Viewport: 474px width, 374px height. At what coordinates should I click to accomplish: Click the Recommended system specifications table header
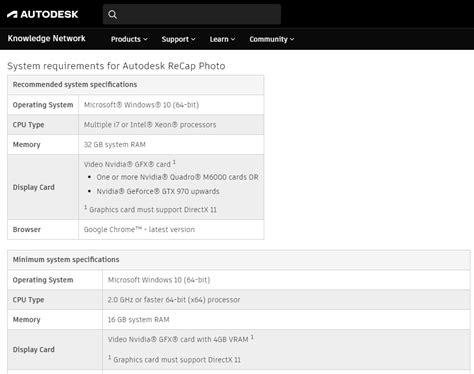coord(136,85)
